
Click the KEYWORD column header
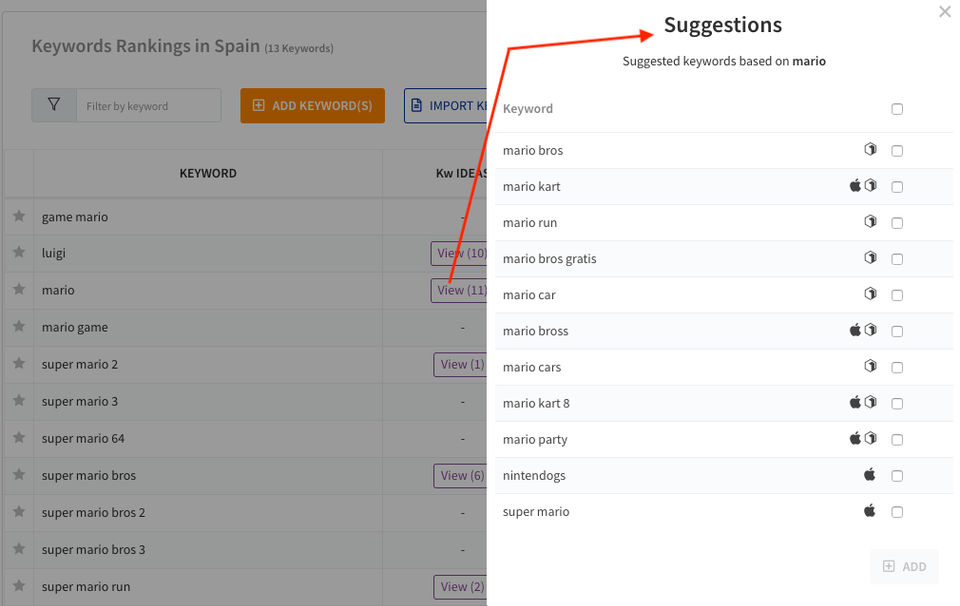[208, 173]
